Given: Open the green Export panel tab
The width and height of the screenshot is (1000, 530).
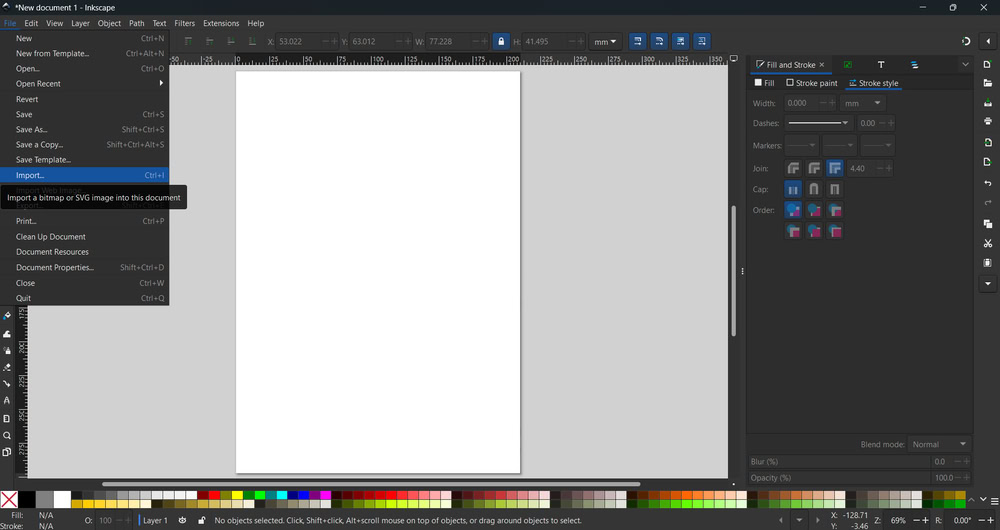Looking at the screenshot, I should [848, 64].
